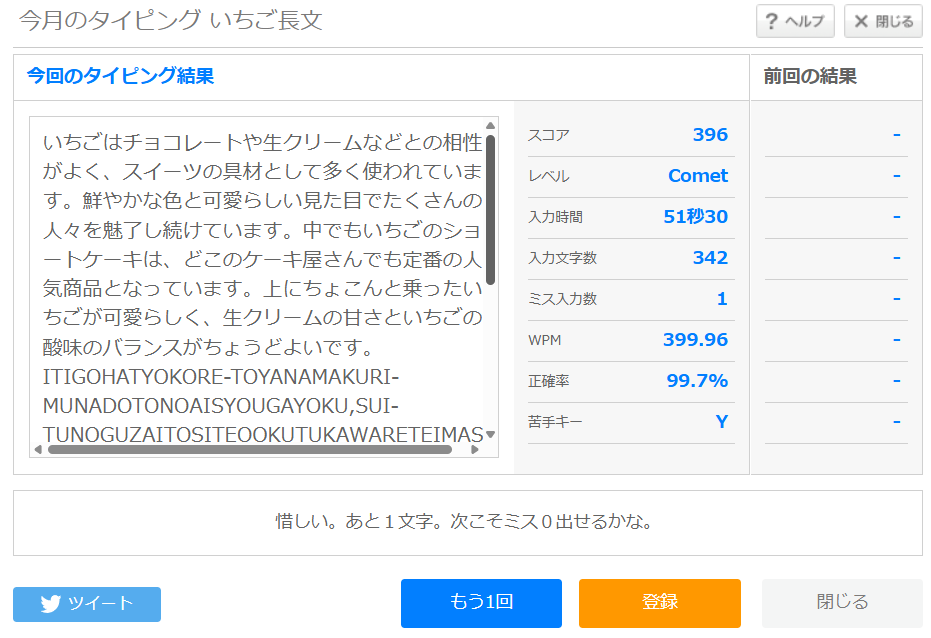Click the top 閉じる button with X icon
The height and width of the screenshot is (638, 931).
[x=883, y=21]
